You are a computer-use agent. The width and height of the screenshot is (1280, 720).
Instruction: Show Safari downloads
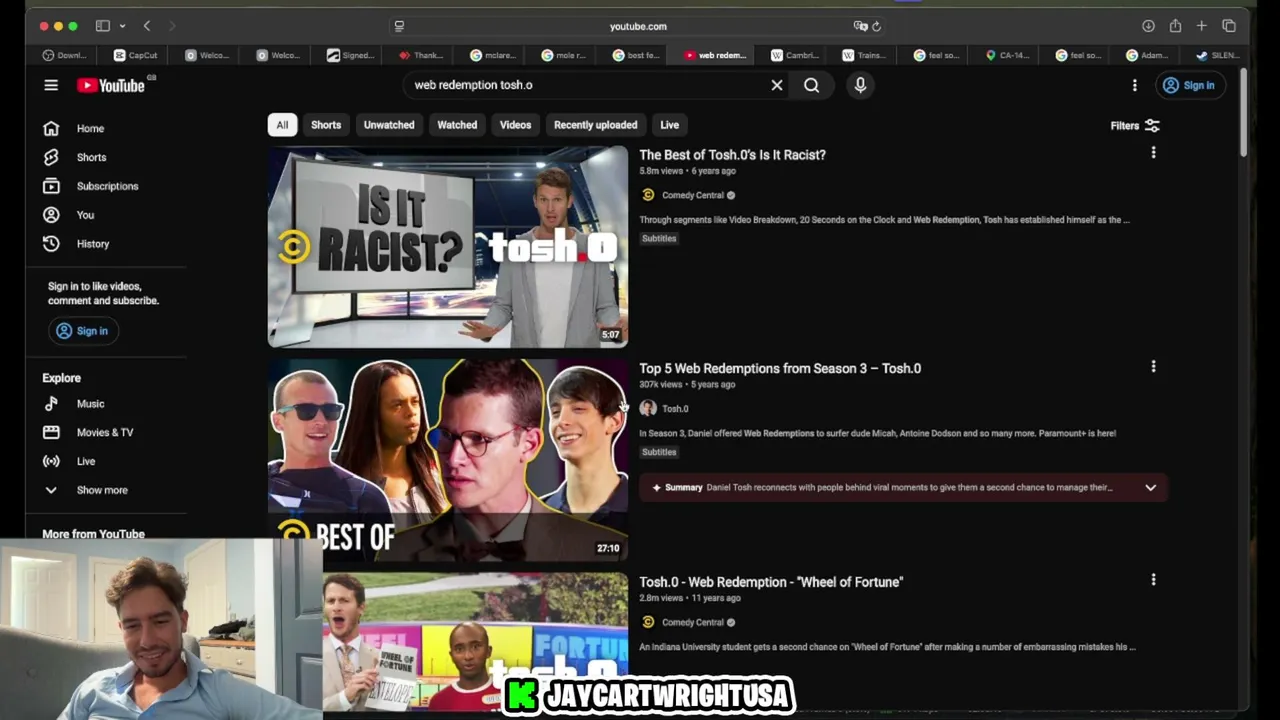point(1148,26)
